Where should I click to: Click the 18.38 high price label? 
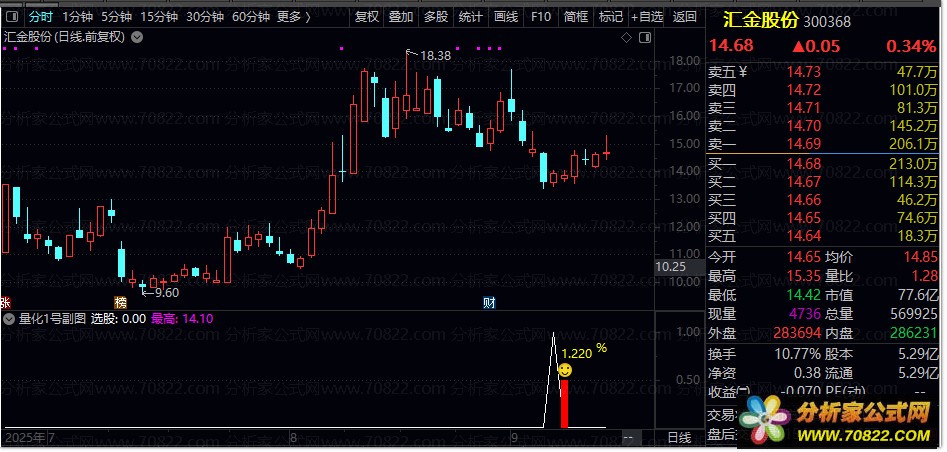(435, 56)
